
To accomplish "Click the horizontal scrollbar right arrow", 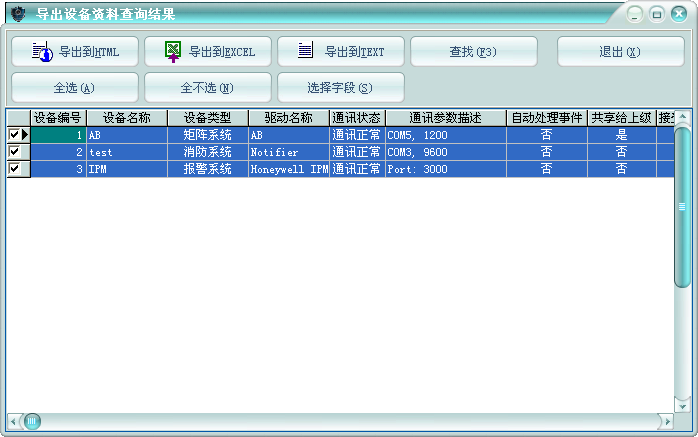I will pyautogui.click(x=664, y=420).
